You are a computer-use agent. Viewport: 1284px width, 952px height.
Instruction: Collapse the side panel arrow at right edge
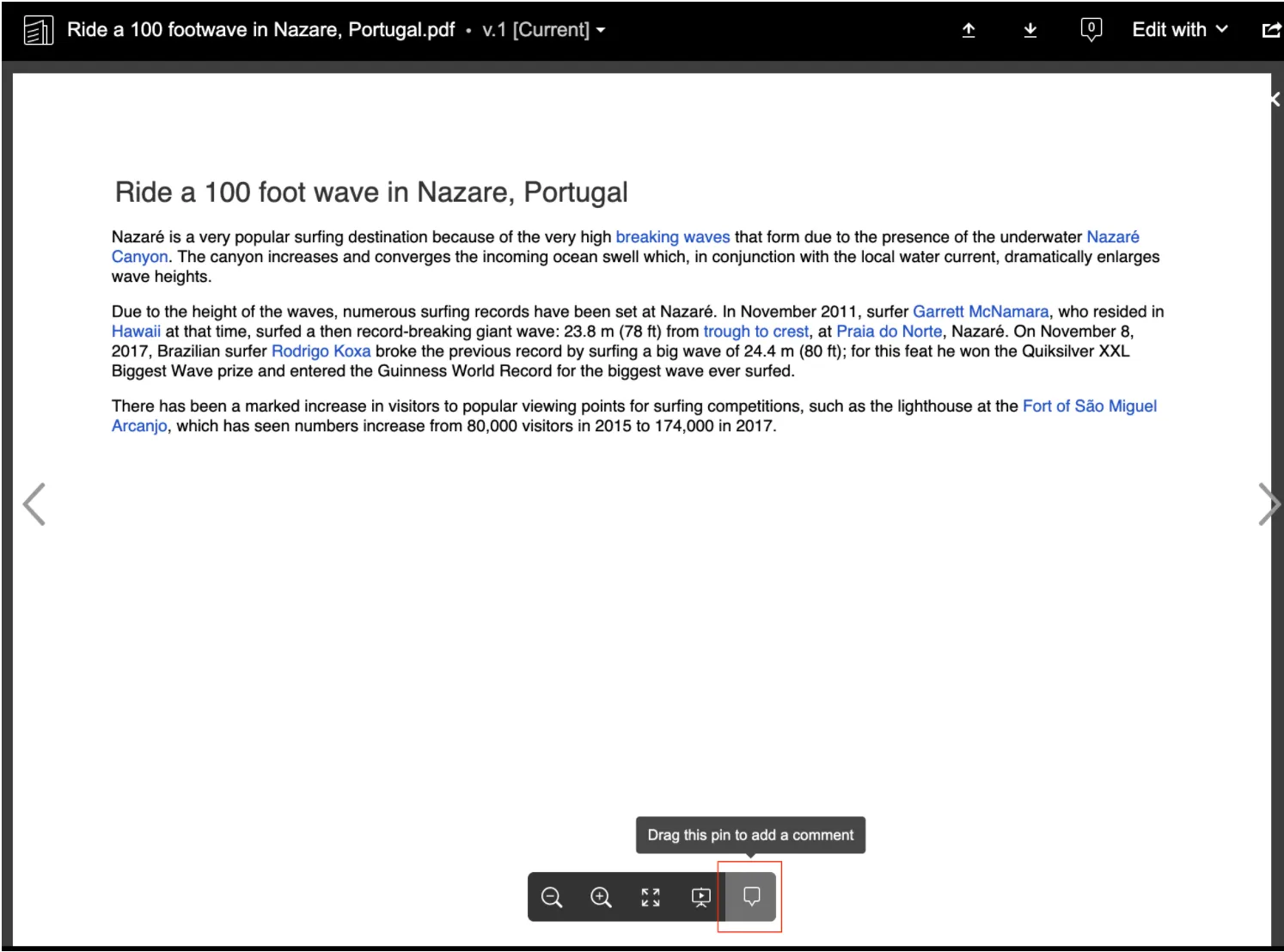coord(1275,100)
